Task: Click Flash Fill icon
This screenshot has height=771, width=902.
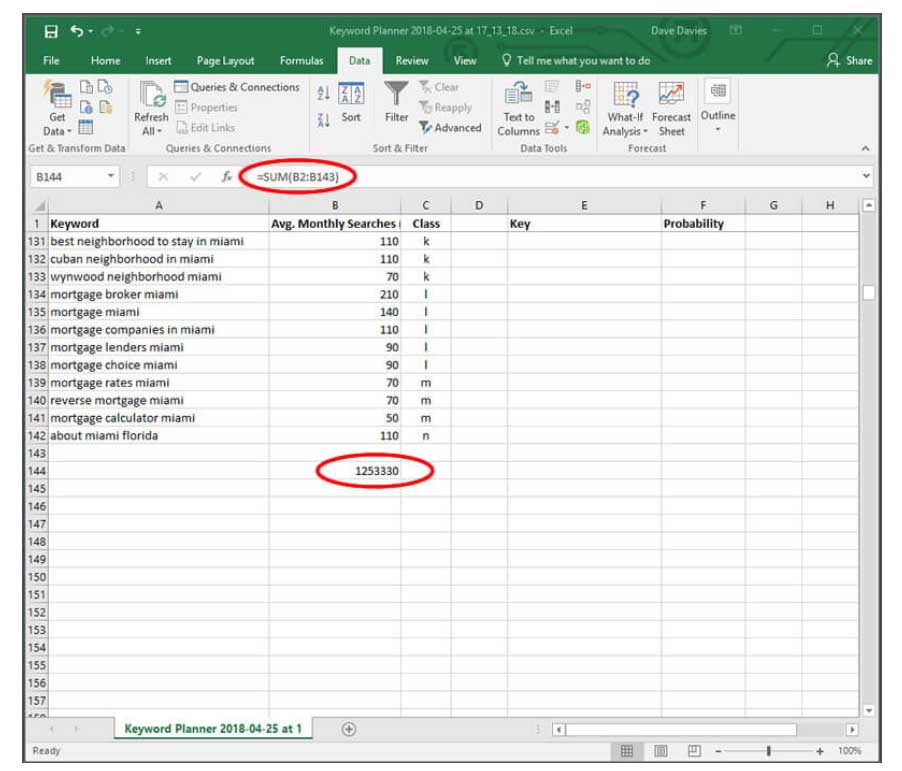Action: [552, 87]
